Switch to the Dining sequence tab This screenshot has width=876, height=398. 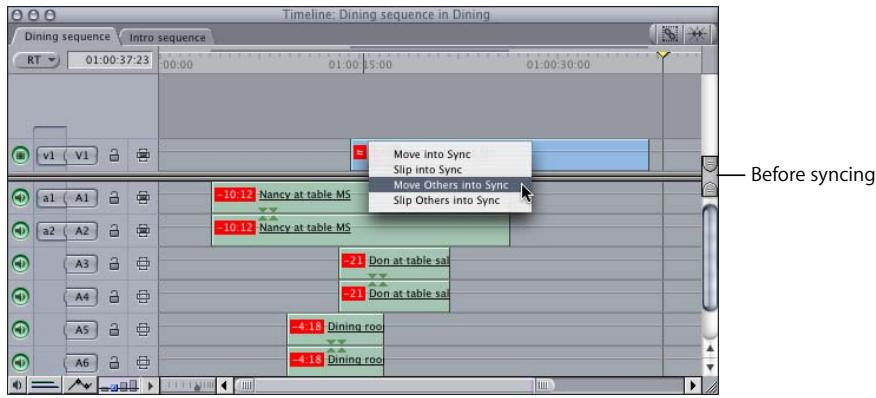coord(67,37)
